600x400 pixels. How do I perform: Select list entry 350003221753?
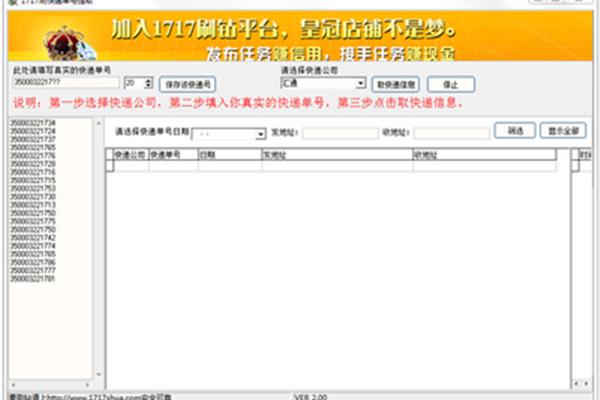pos(33,188)
